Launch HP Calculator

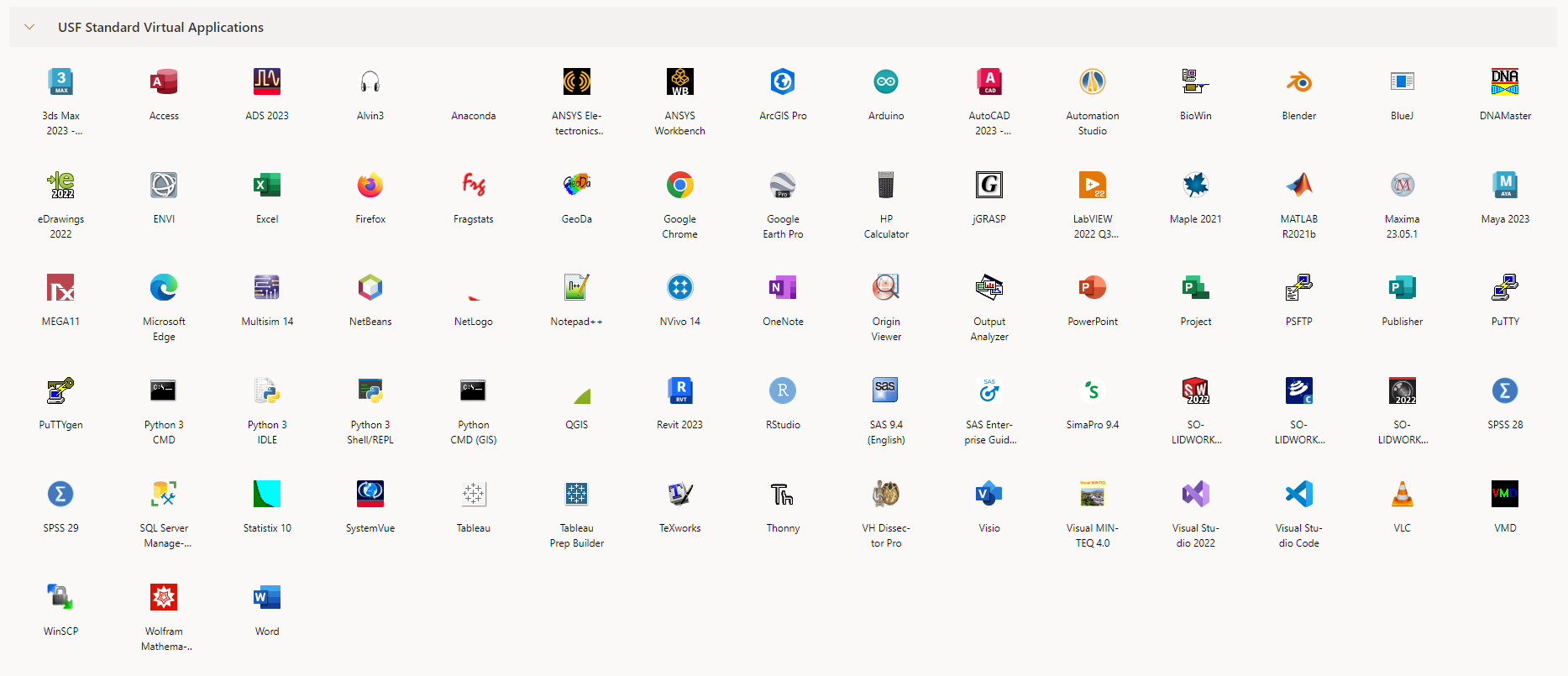coord(886,185)
